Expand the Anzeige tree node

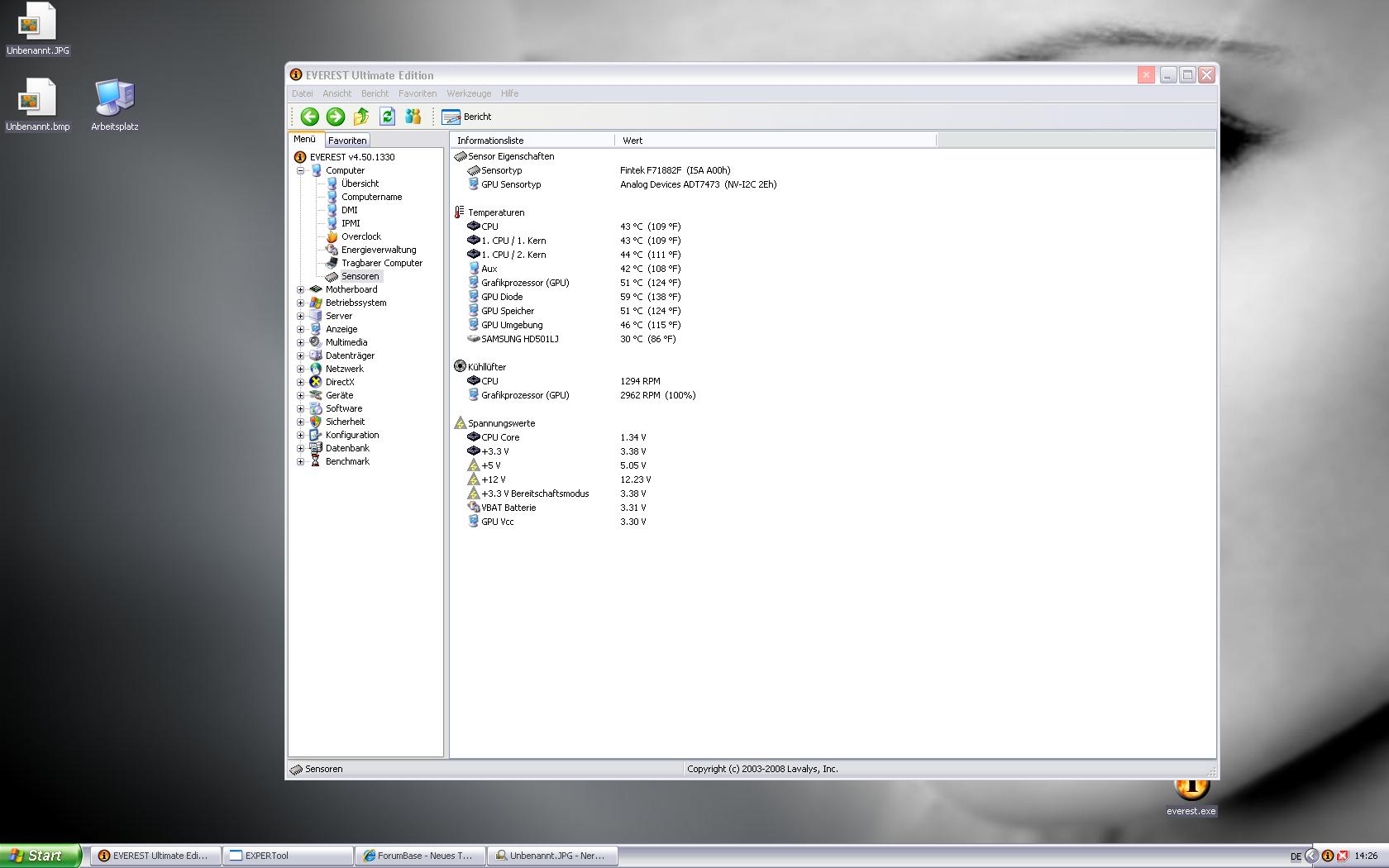tap(301, 329)
